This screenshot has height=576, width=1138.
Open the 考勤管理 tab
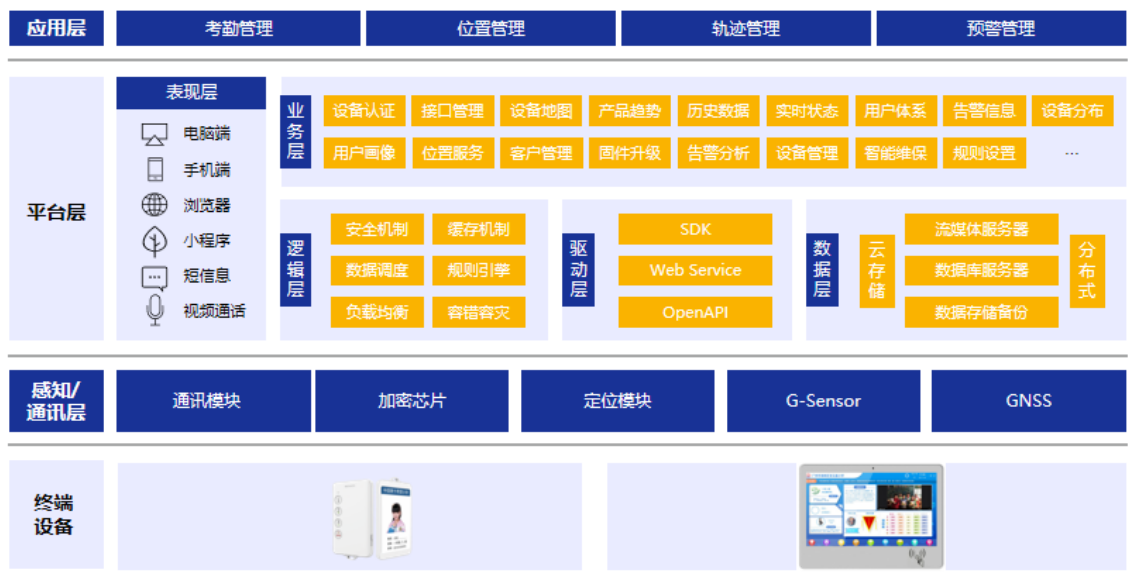238,29
